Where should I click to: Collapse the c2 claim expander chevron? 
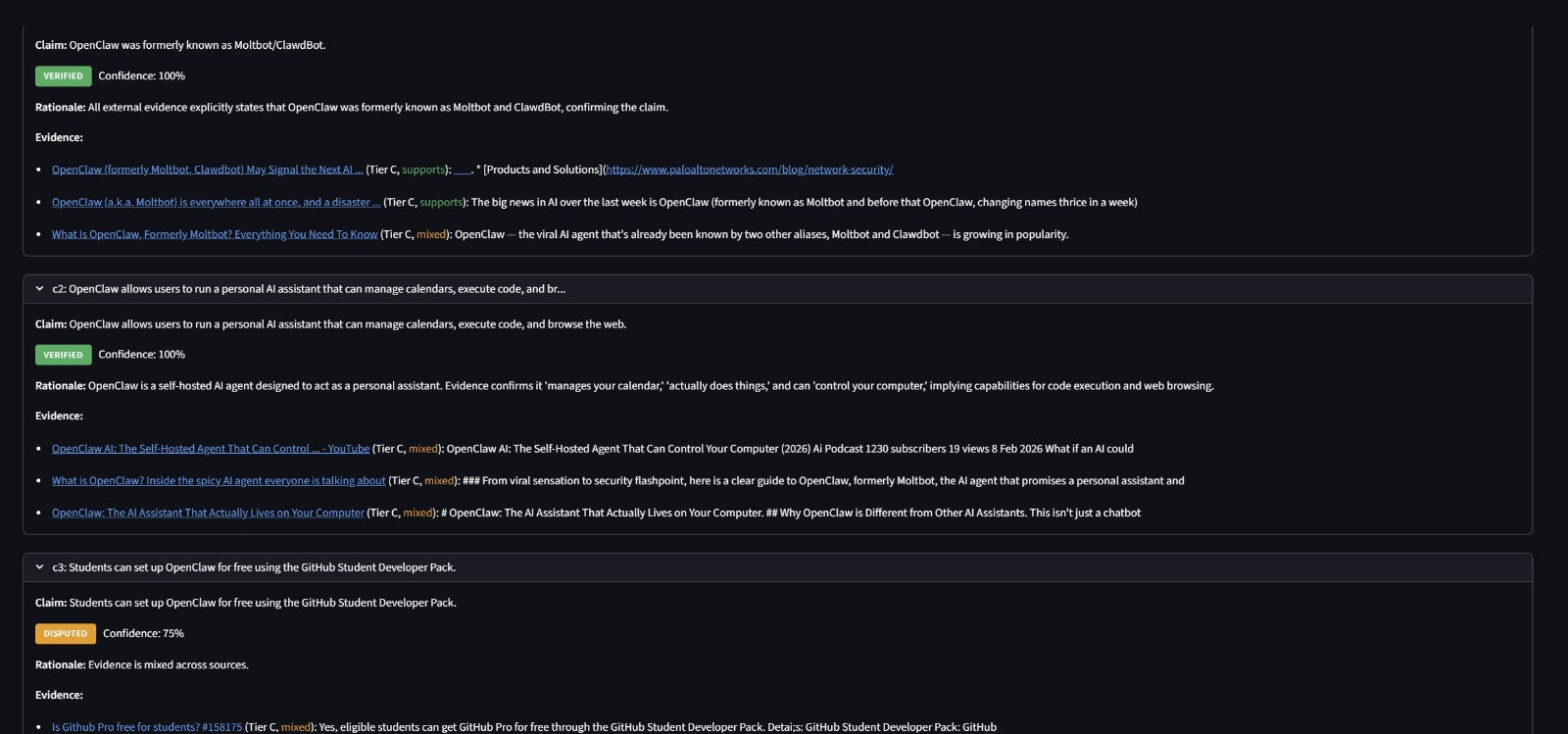39,289
